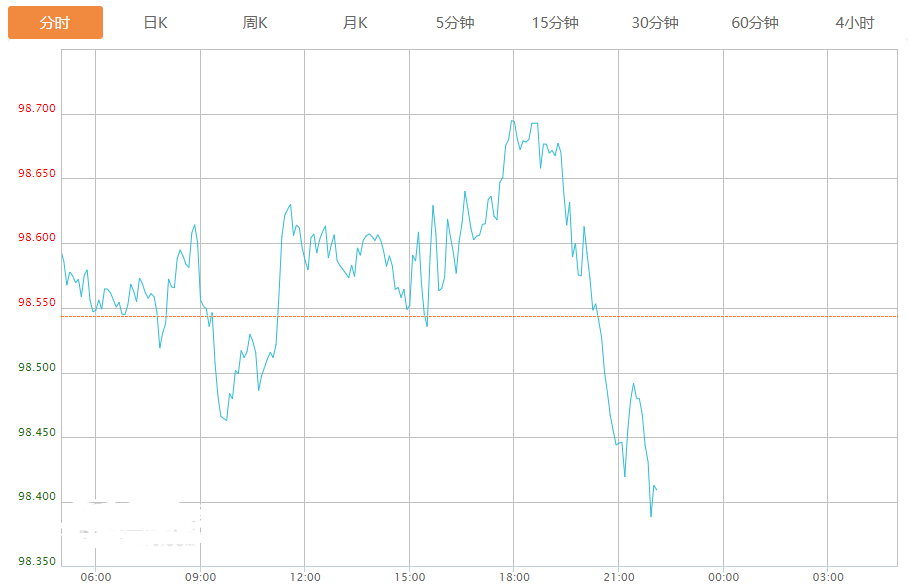
Task: Click the 98.400 price axis label
Action: pyautogui.click(x=37, y=497)
